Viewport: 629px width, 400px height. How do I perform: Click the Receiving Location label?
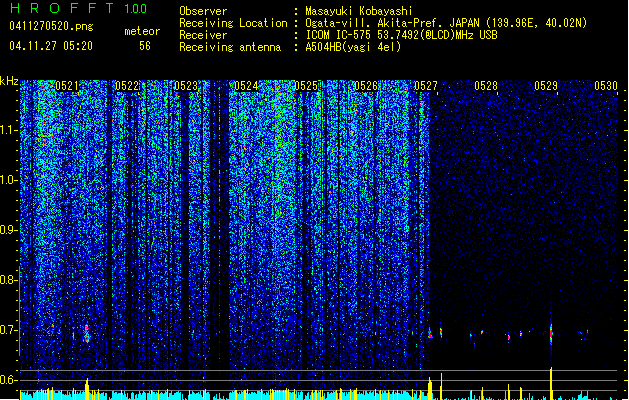[x=233, y=23]
